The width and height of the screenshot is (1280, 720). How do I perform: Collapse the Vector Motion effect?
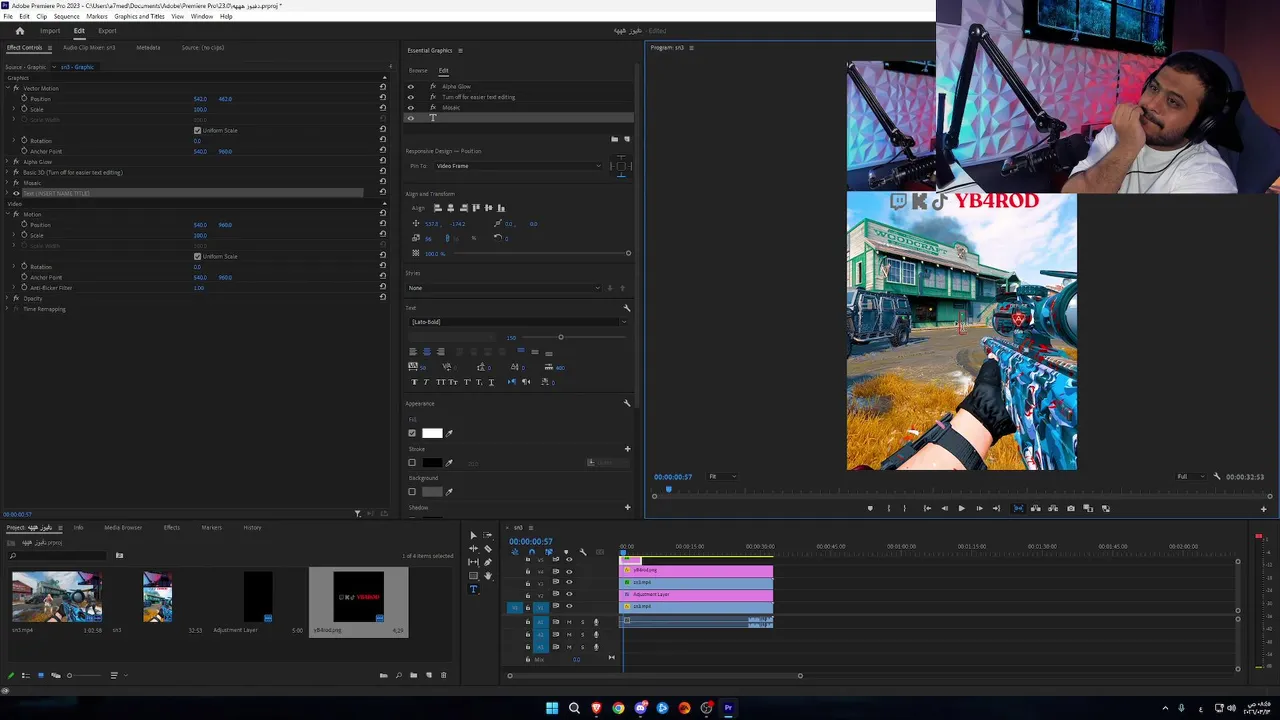point(7,88)
